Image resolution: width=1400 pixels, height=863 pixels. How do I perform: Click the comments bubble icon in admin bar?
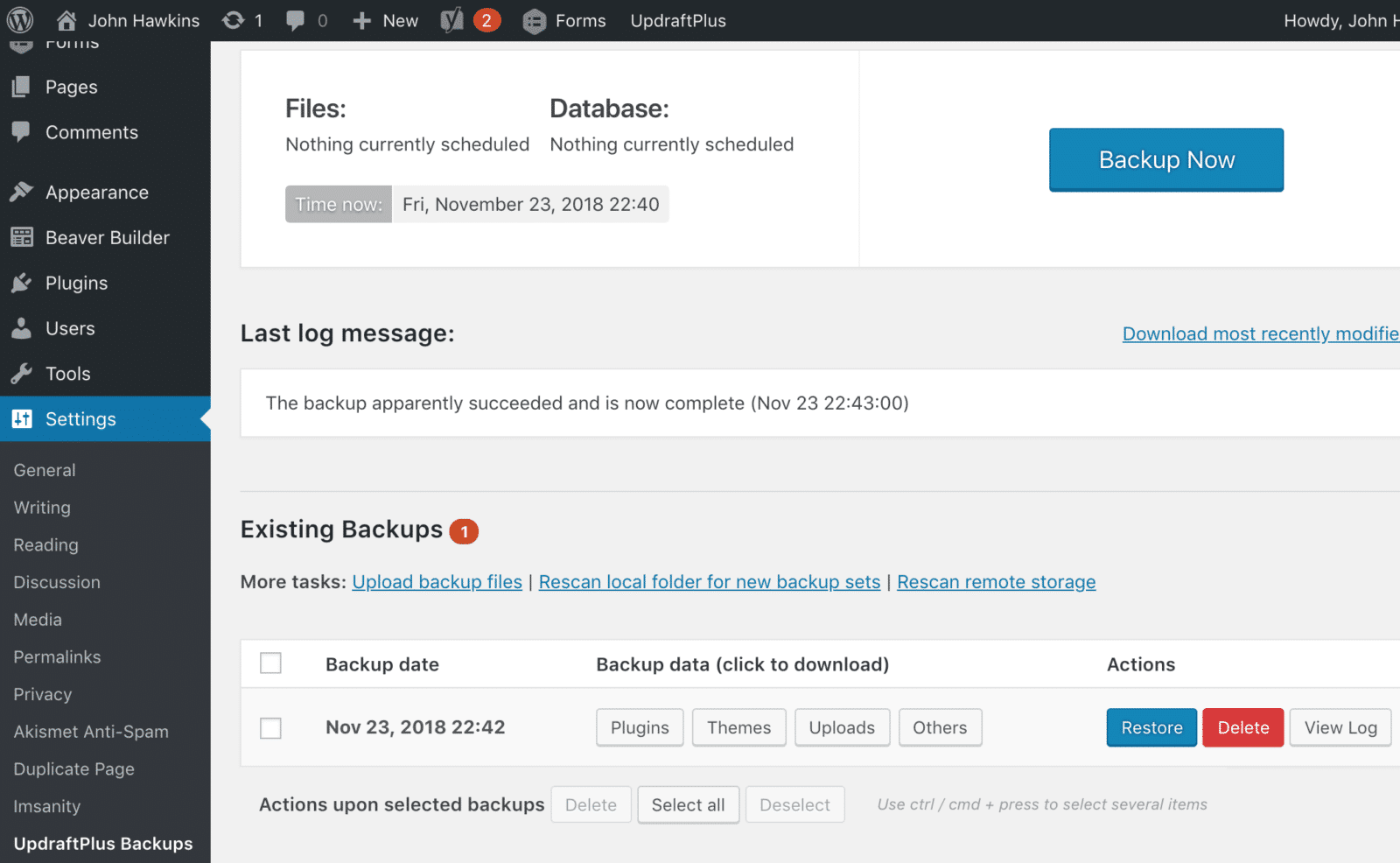pos(296,20)
